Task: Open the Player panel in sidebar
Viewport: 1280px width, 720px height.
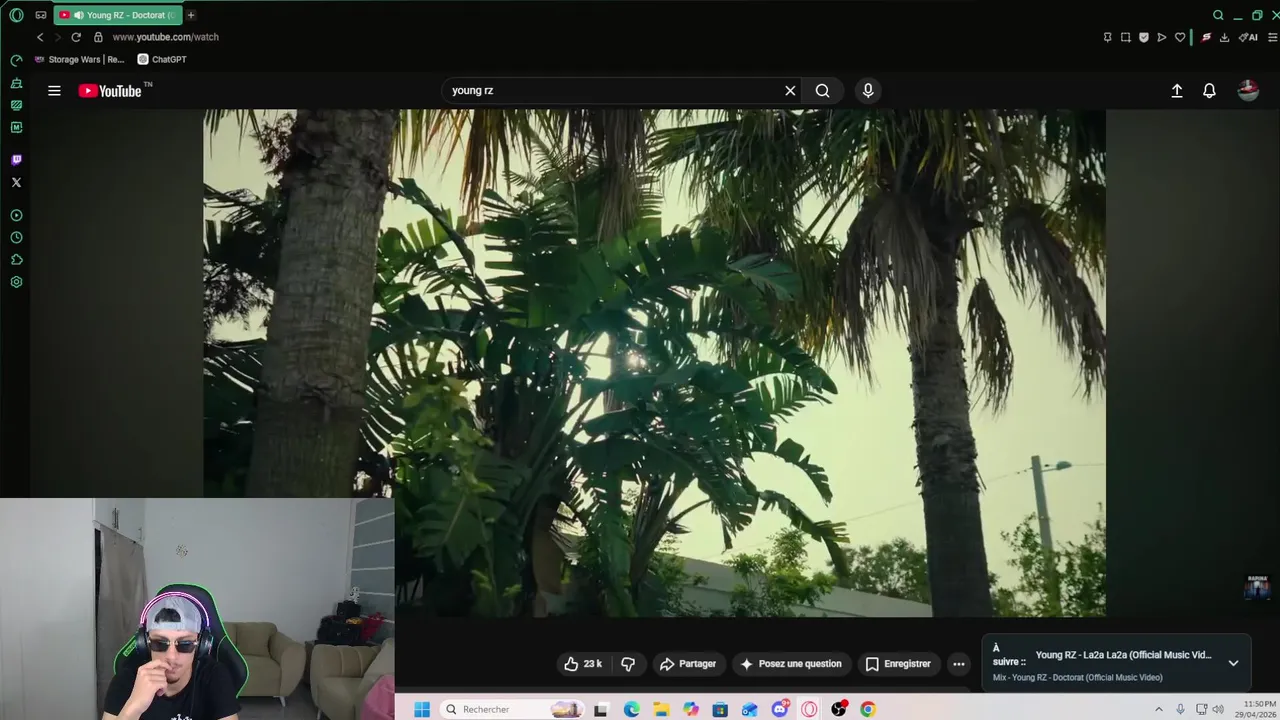Action: click(16, 215)
